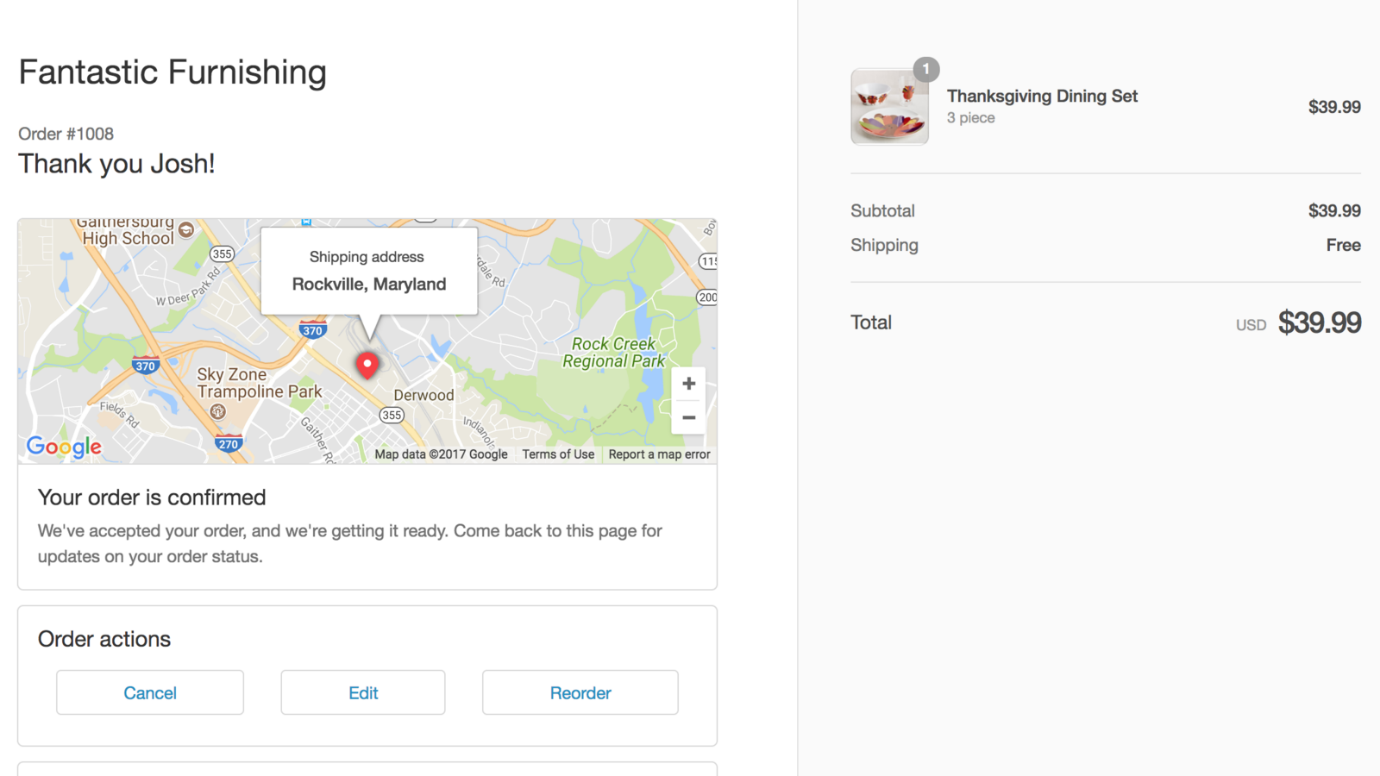Click the Gaithersburg High School map marker
The height and width of the screenshot is (776, 1380).
(x=186, y=230)
